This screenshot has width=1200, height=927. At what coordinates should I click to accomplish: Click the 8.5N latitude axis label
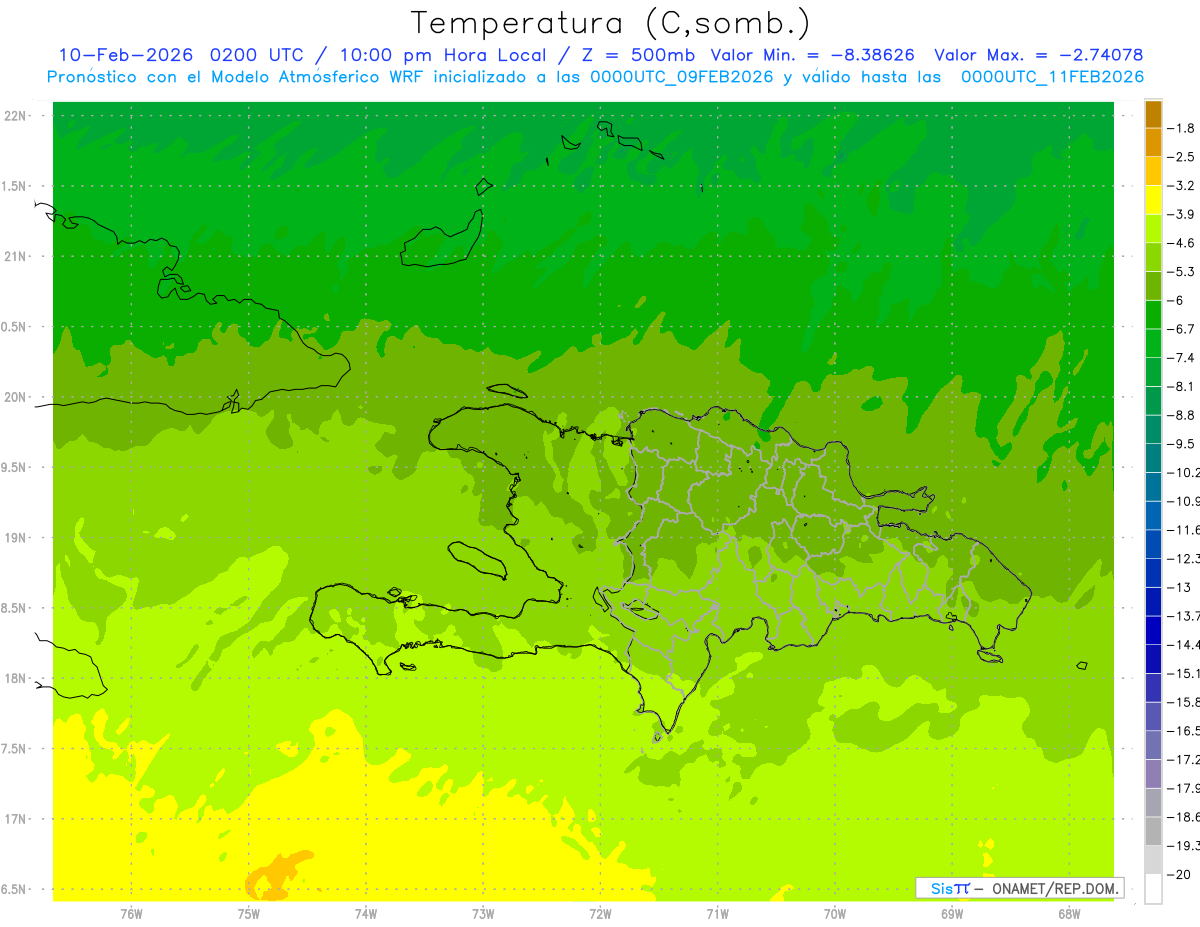point(14,608)
